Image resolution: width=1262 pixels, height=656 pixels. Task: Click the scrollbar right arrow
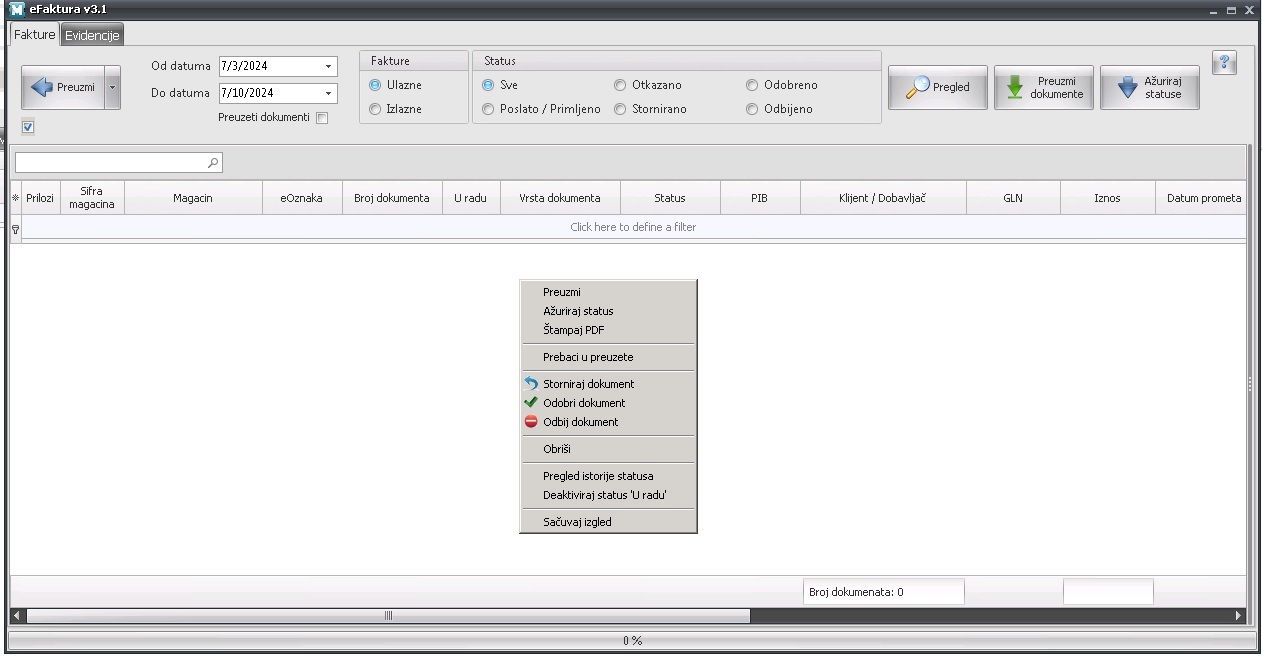(1239, 616)
